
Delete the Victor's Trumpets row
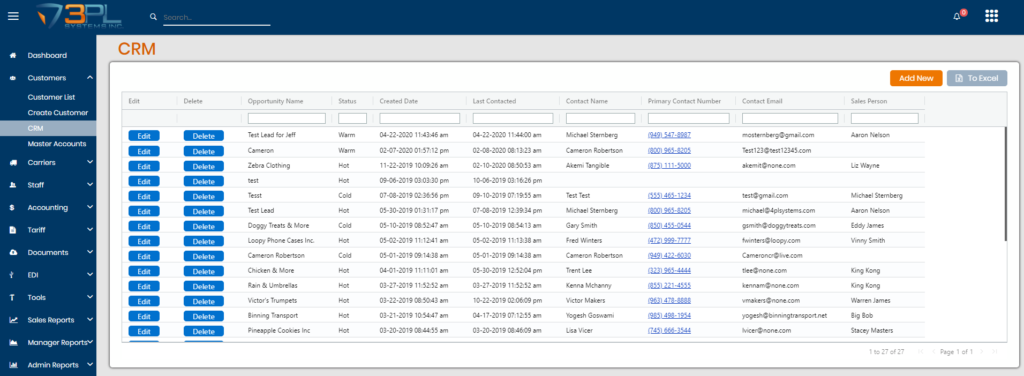[x=204, y=301]
